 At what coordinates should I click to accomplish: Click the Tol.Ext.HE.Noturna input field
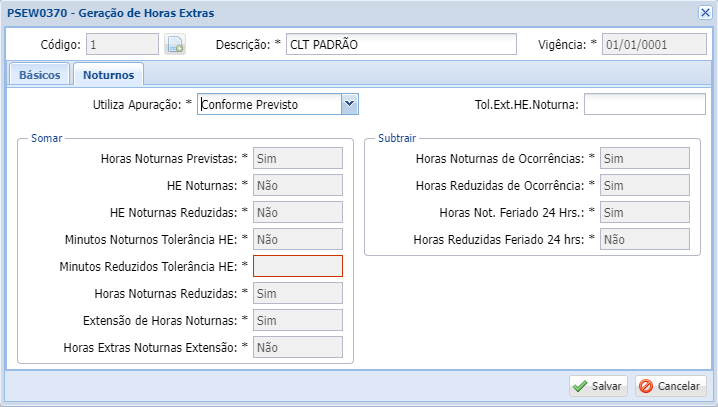[x=645, y=104]
